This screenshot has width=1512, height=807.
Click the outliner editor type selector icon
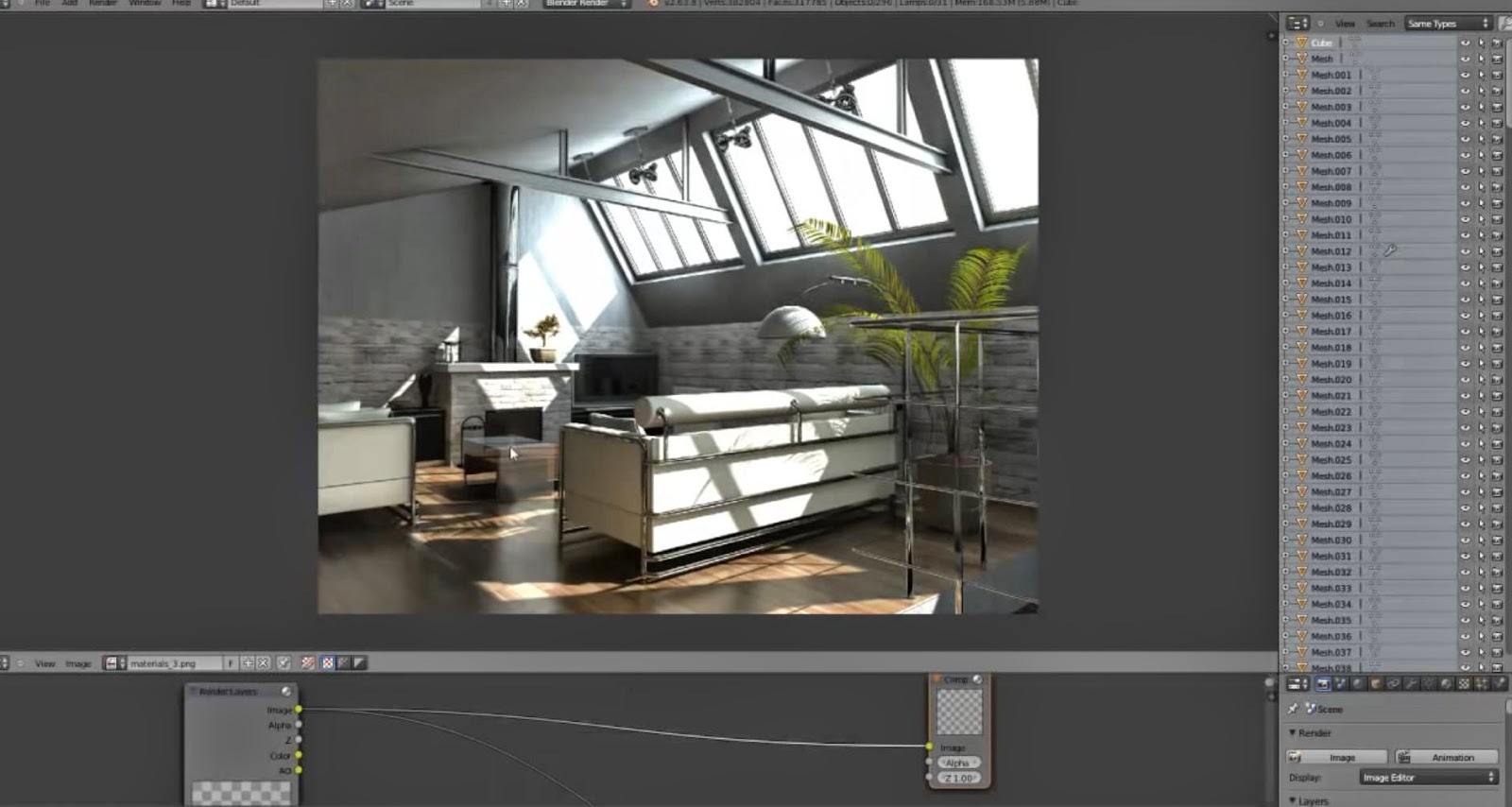coord(1298,23)
